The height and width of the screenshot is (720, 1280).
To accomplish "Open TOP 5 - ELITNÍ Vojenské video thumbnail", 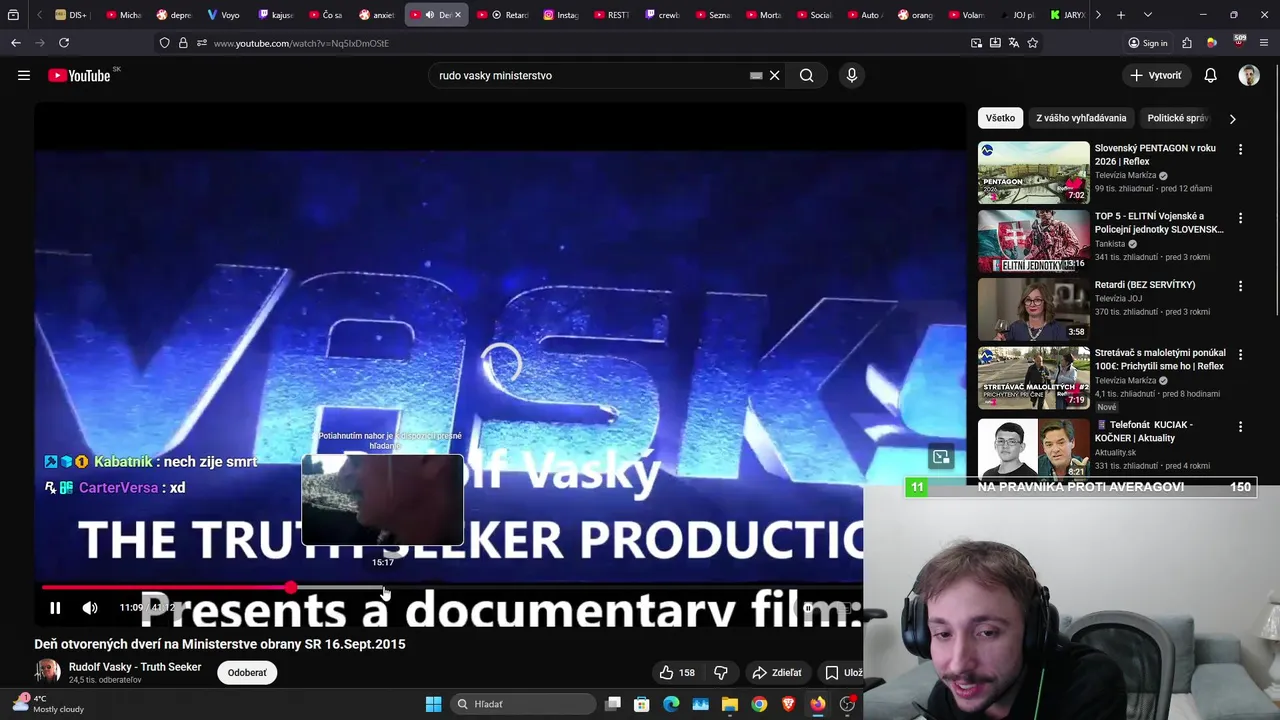I will [1033, 241].
